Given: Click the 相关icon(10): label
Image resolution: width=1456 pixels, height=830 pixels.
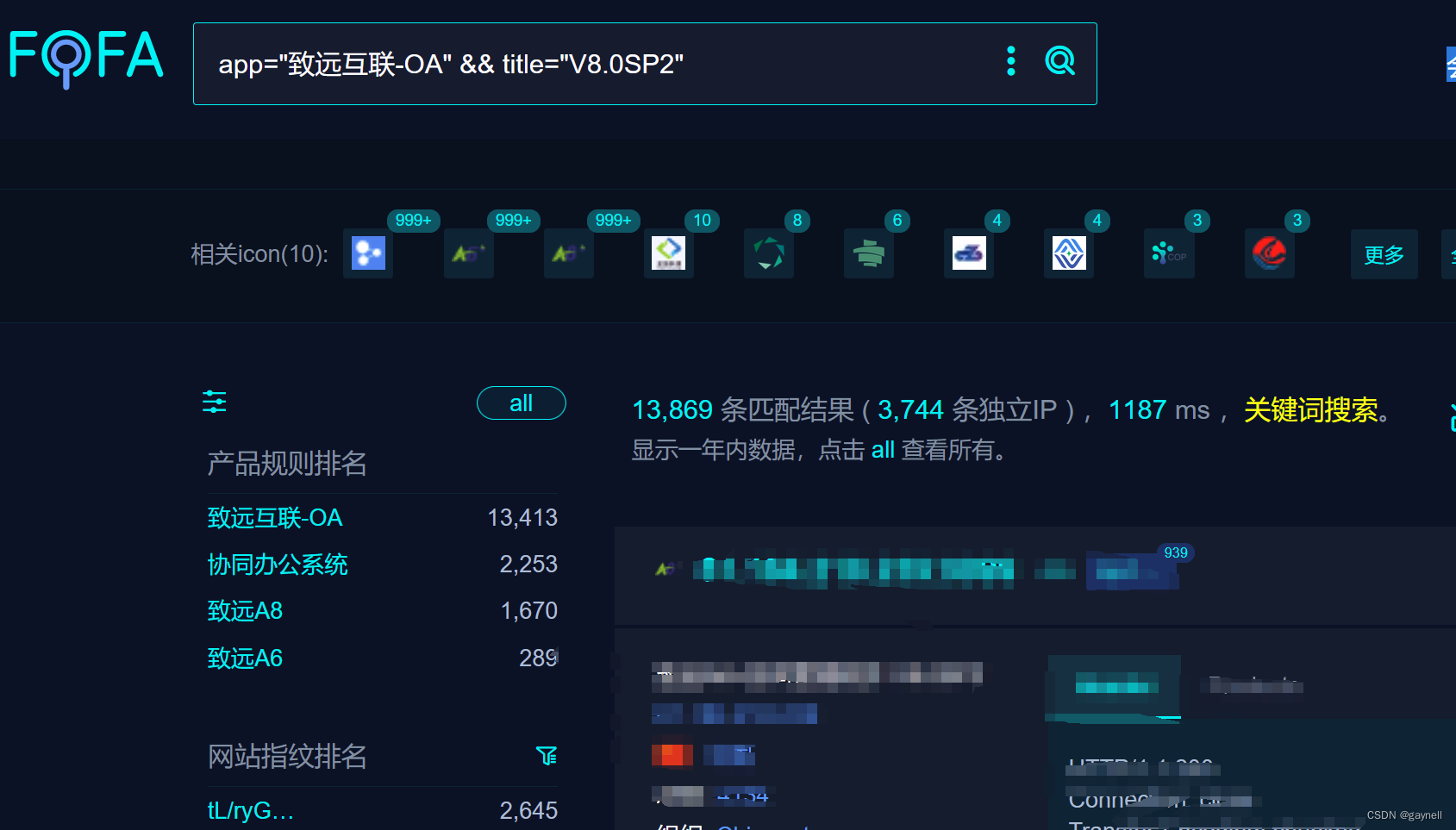Looking at the screenshot, I should (x=259, y=254).
